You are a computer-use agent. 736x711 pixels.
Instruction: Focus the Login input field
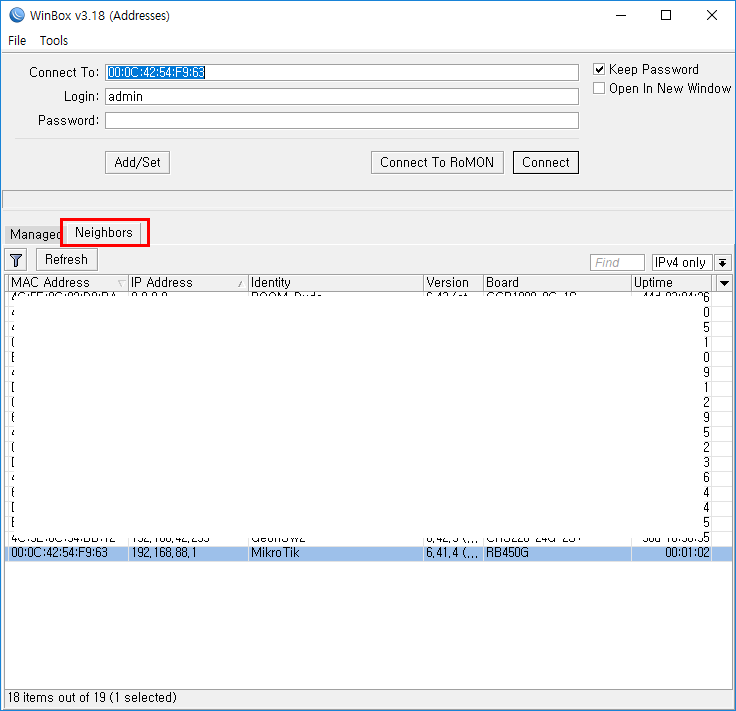tap(342, 96)
